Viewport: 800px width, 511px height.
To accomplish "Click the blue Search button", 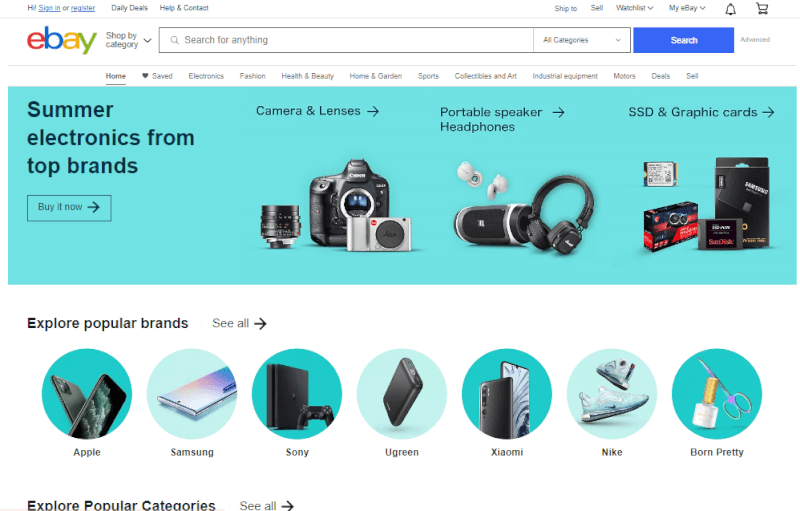I will 684,40.
